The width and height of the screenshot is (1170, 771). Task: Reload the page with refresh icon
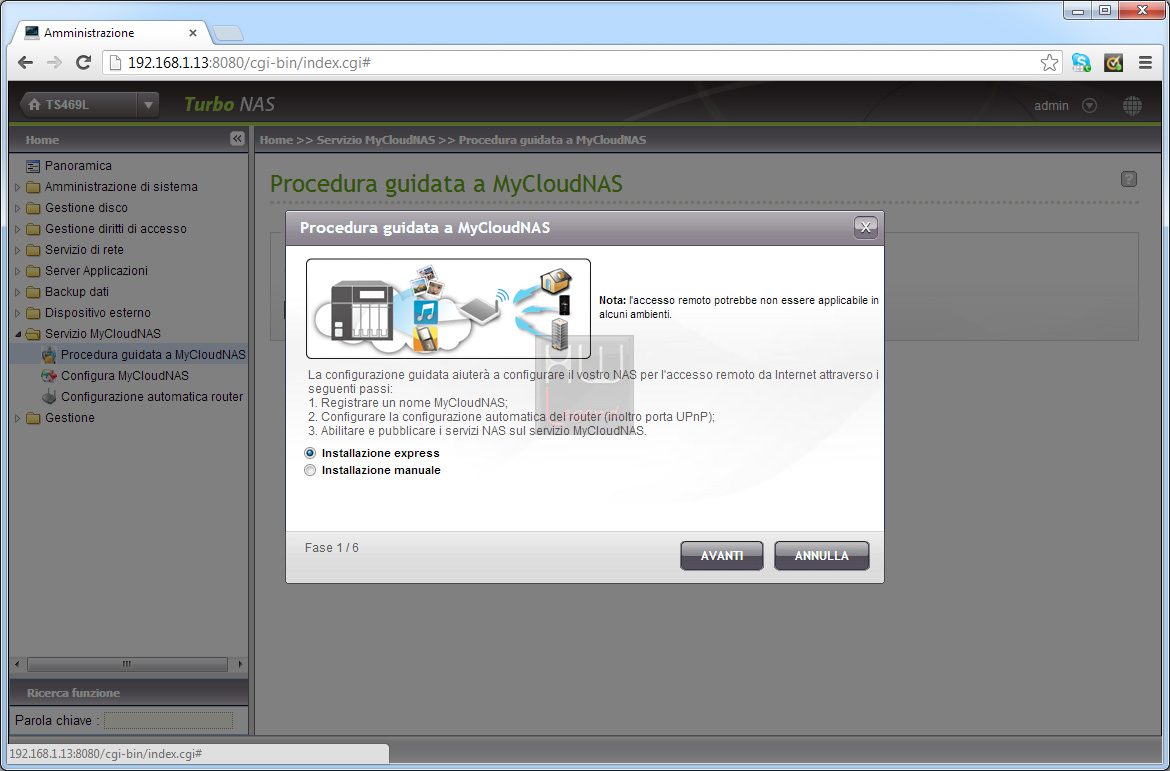pyautogui.click(x=84, y=63)
